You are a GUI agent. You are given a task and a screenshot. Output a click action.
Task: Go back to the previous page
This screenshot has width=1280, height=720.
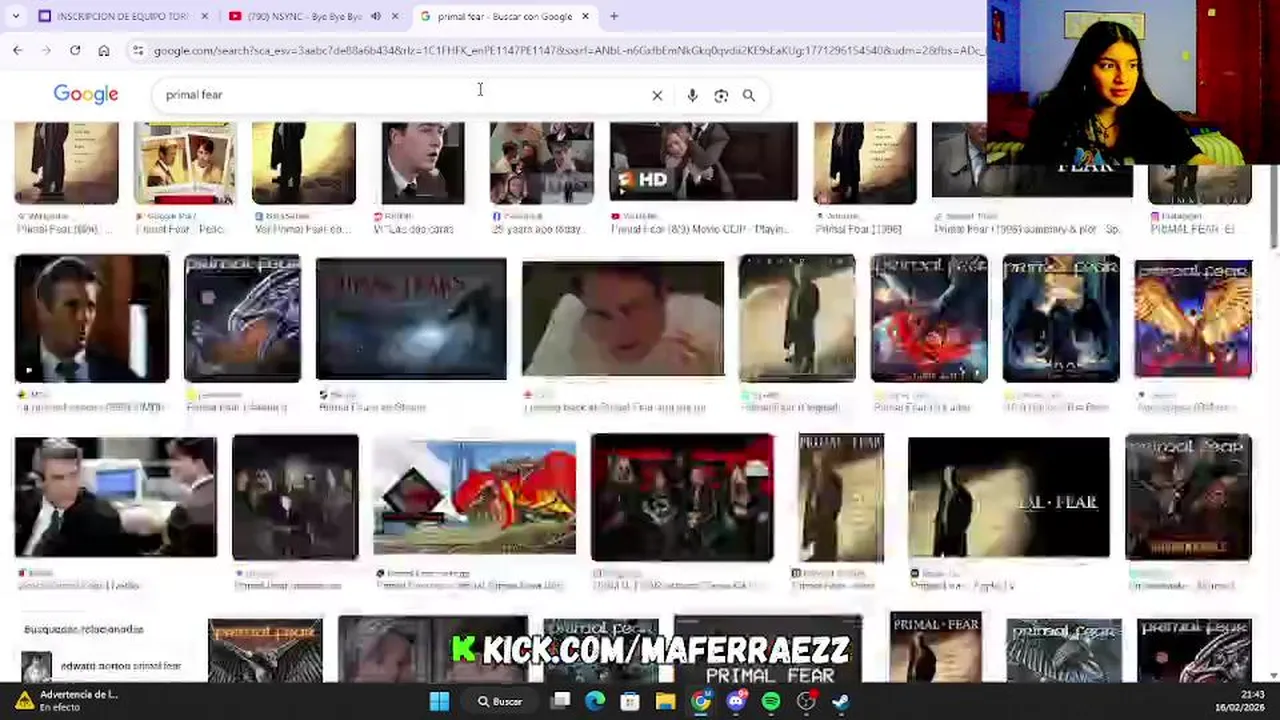click(x=18, y=50)
